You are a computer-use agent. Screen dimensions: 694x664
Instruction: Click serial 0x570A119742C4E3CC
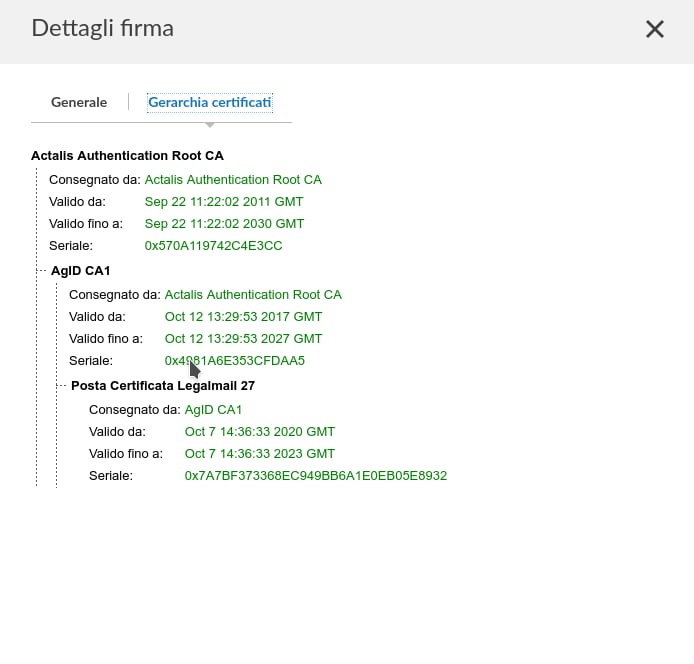pos(213,246)
